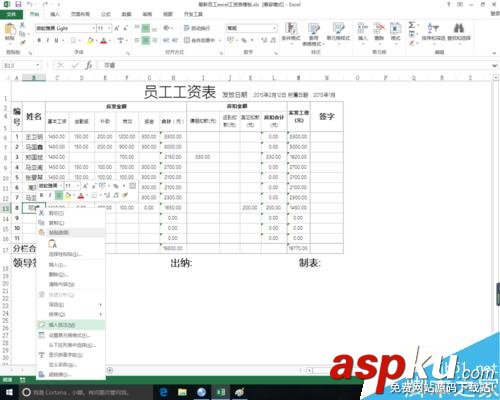Toggle Bold in the ribbon Font group
500x400 pixels.
39,40
